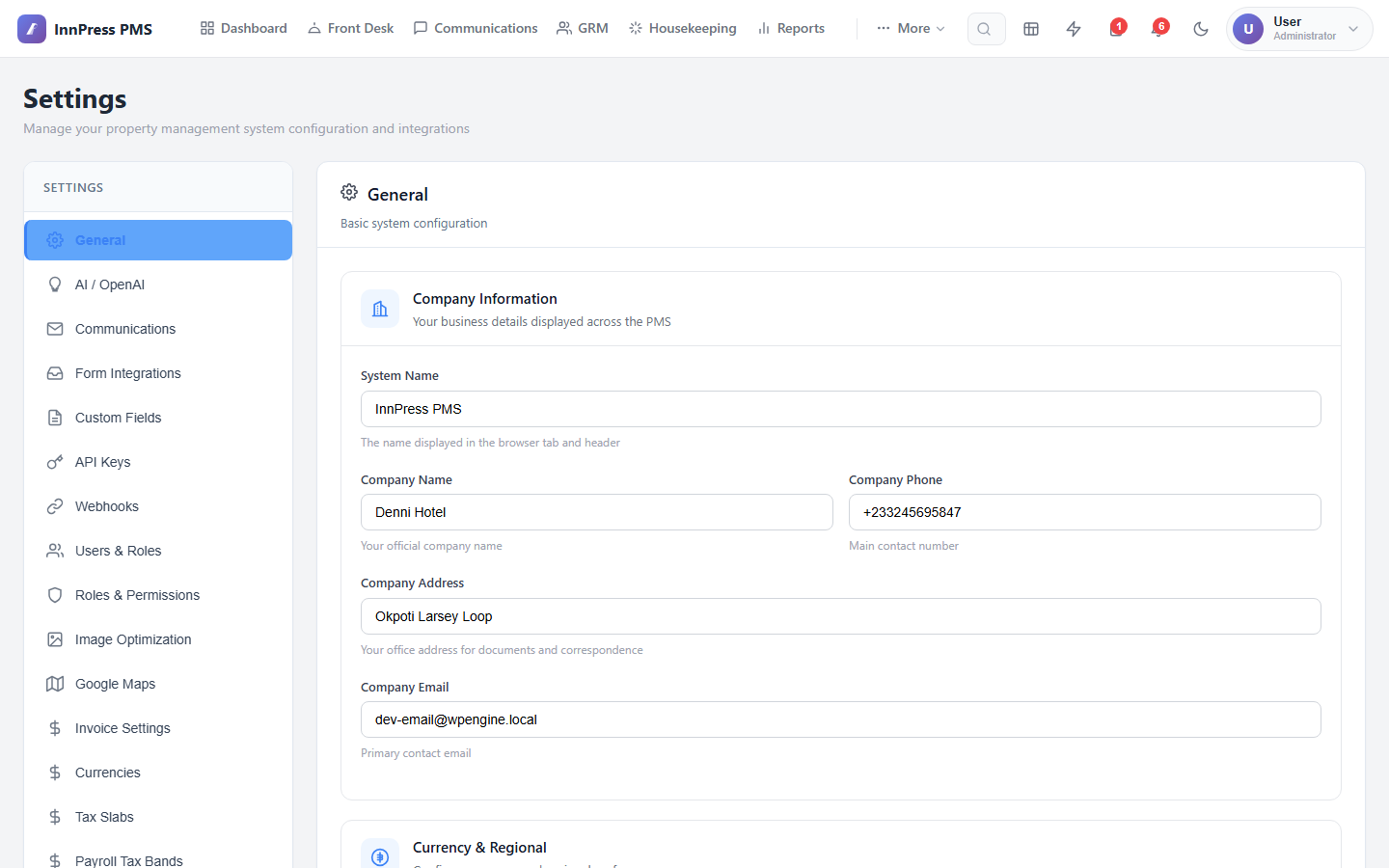Open the bell notifications with badge 6
Image resolution: width=1389 pixels, height=868 pixels.
pyautogui.click(x=1158, y=29)
